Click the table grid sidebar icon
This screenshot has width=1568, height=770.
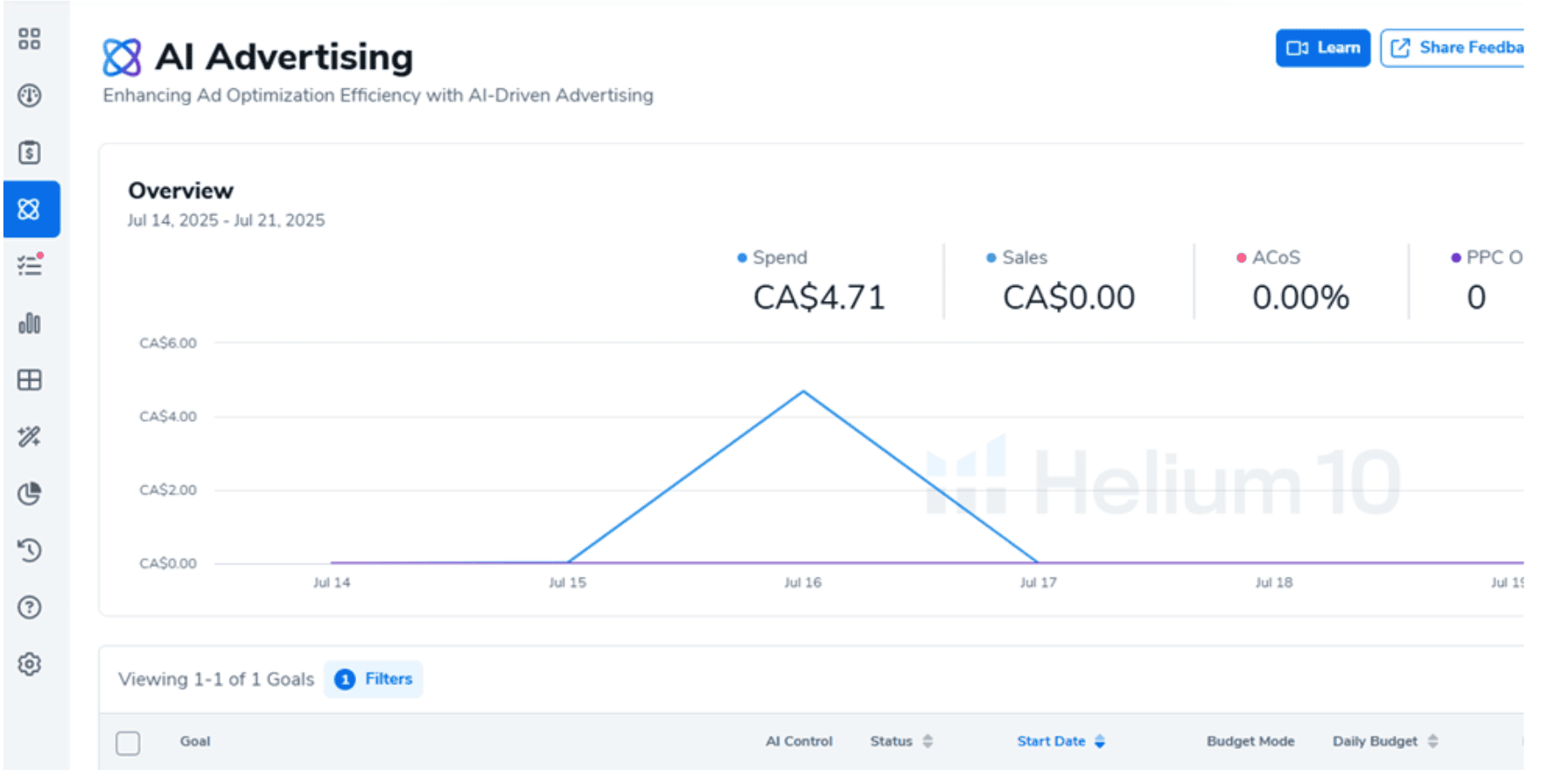[30, 380]
